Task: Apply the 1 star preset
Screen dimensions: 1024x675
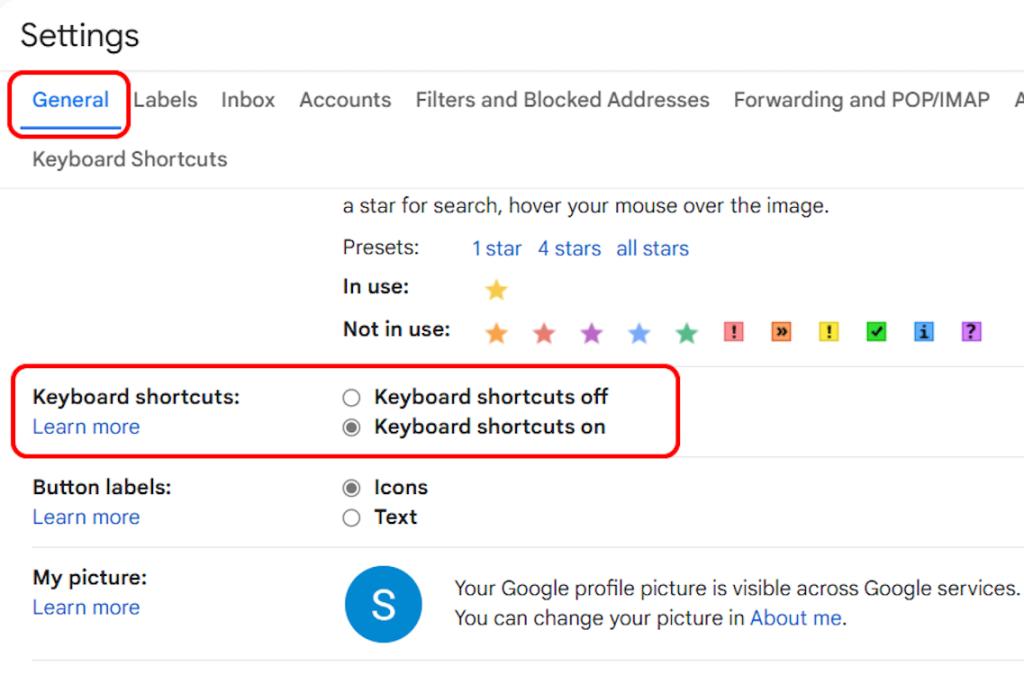Action: [x=497, y=249]
